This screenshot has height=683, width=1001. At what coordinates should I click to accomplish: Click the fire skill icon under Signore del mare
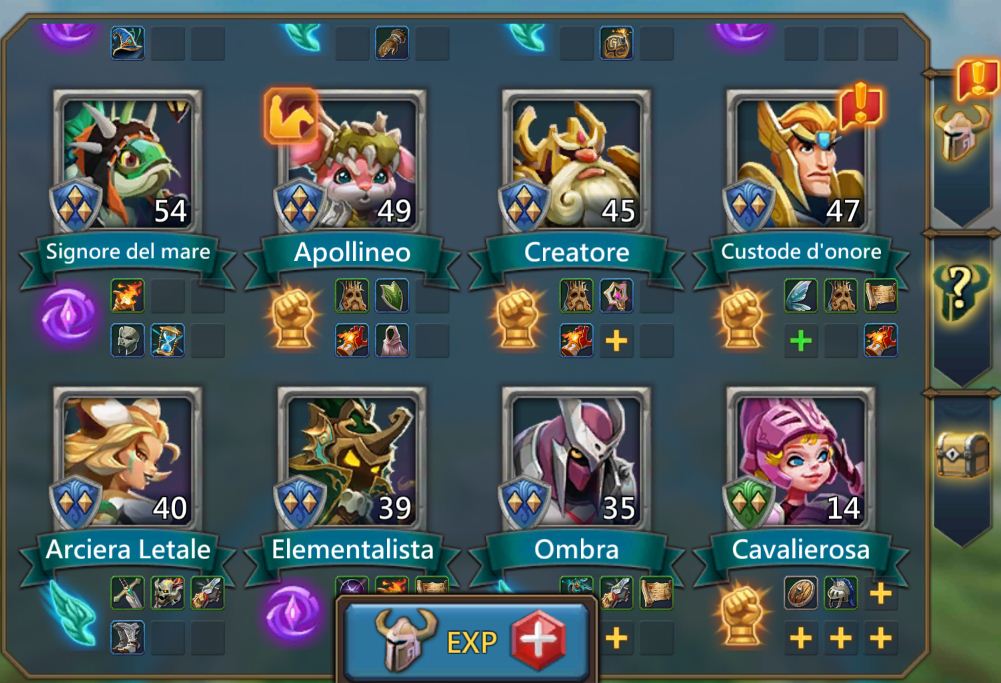(x=128, y=296)
